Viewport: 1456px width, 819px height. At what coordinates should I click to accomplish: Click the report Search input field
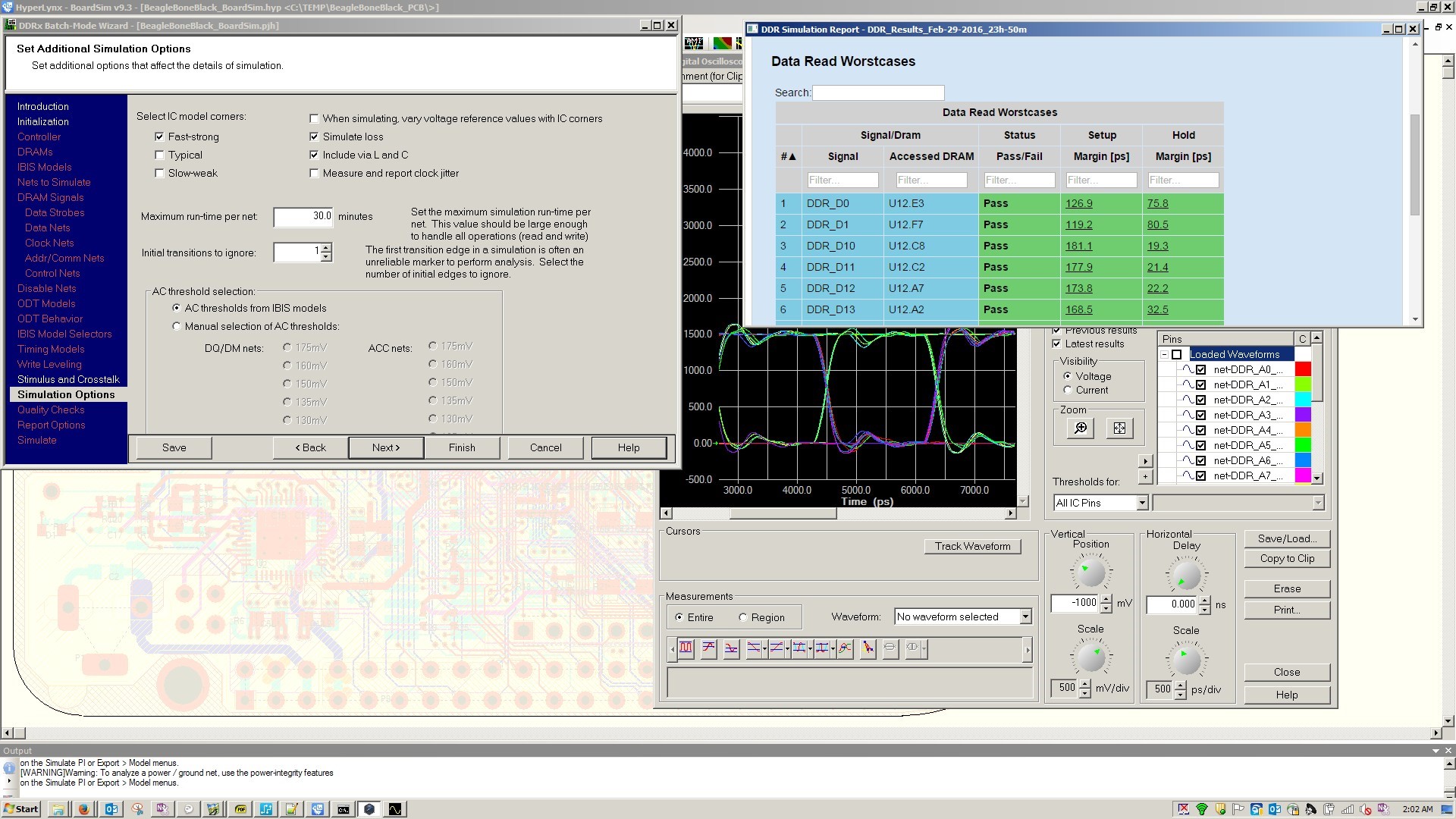[x=877, y=93]
